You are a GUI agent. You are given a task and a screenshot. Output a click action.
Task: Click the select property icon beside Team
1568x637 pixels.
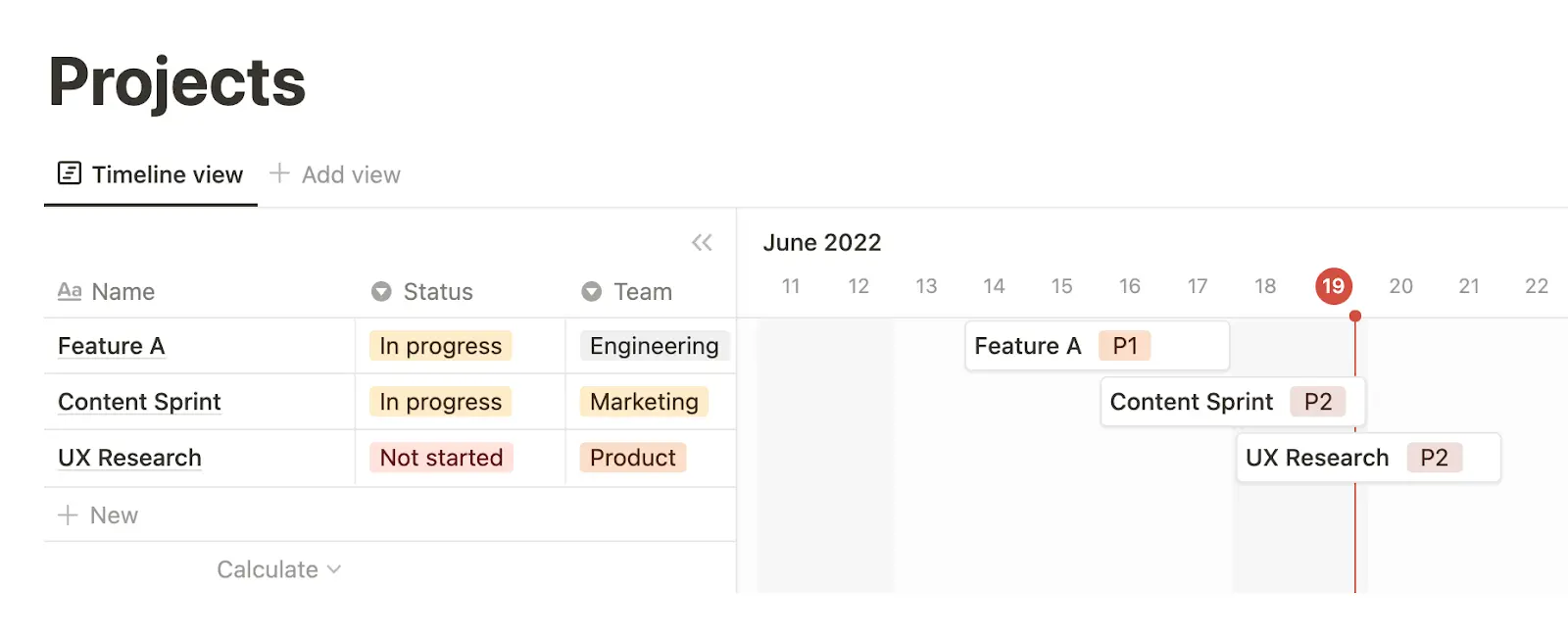coord(592,291)
